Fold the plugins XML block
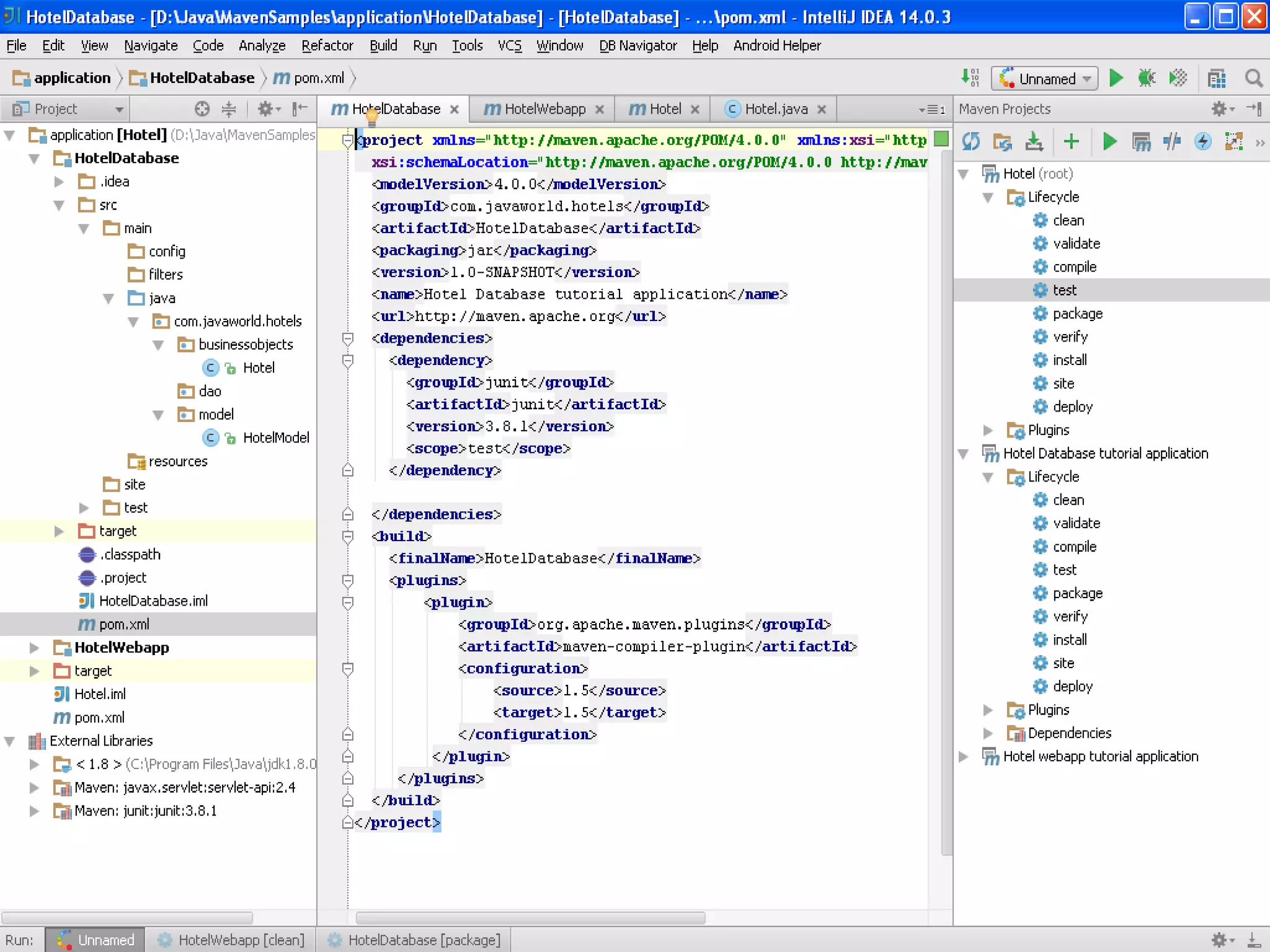 (x=348, y=581)
